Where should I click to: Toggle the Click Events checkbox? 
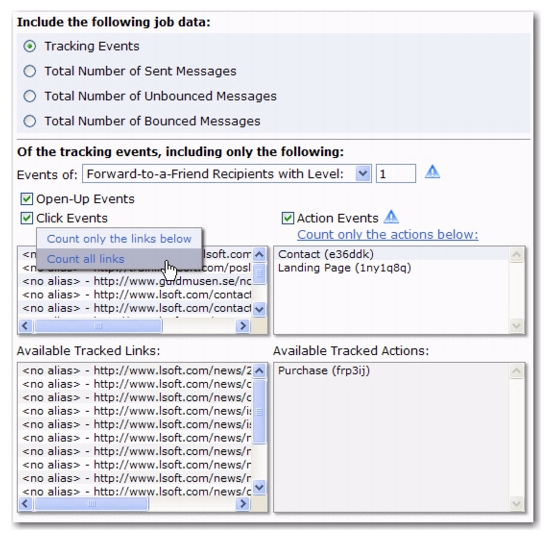coord(27,218)
